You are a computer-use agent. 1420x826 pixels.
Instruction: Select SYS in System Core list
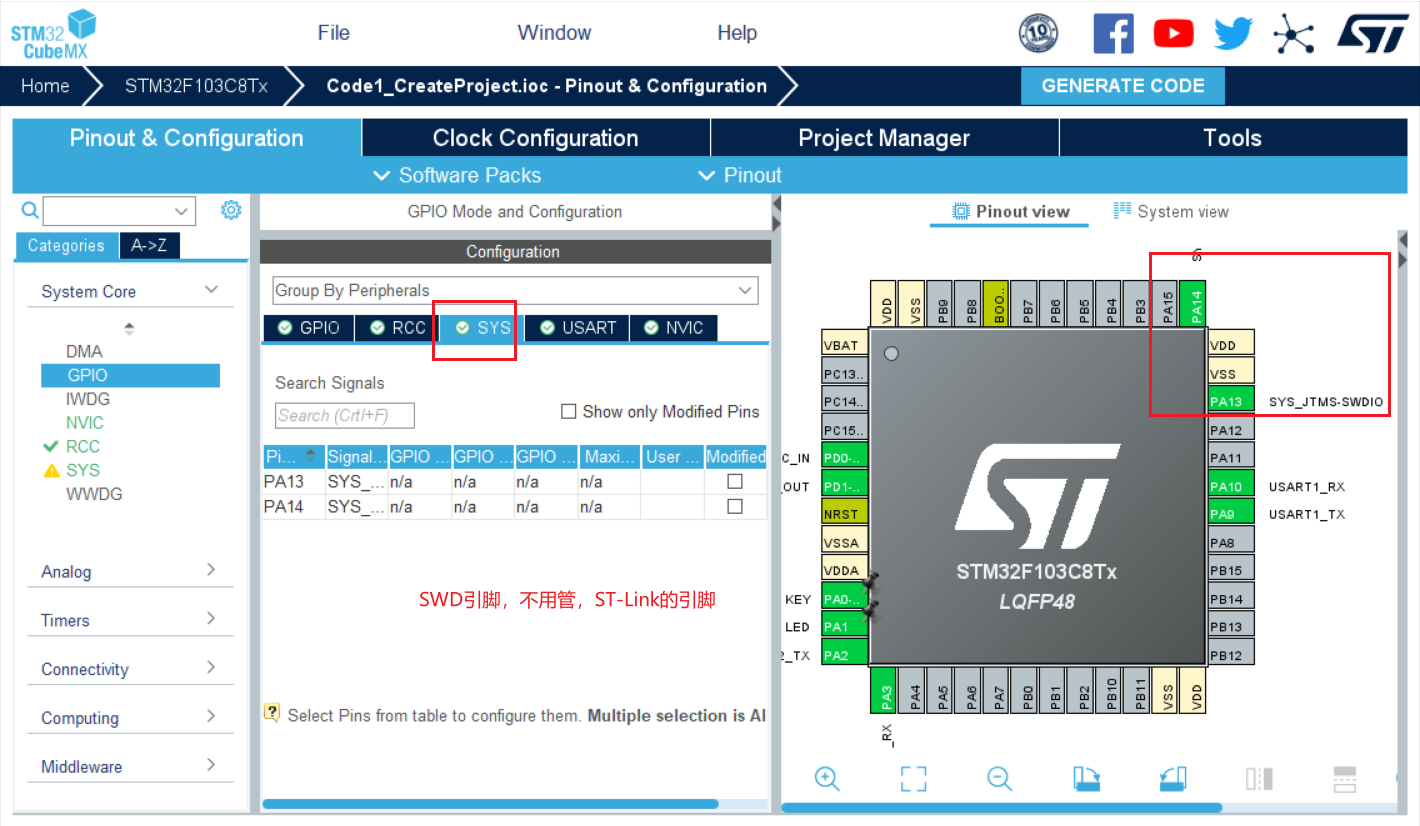click(83, 470)
